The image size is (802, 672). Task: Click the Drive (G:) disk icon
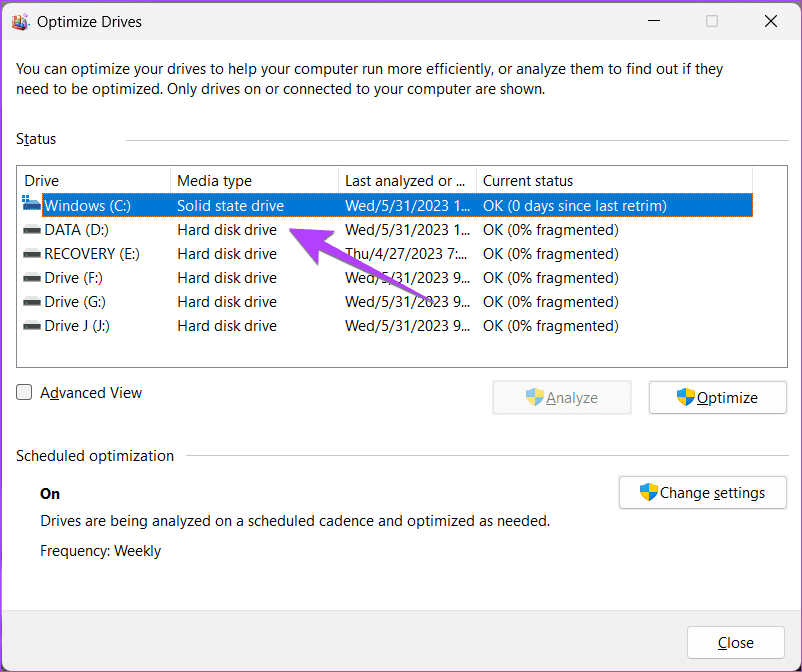31,302
